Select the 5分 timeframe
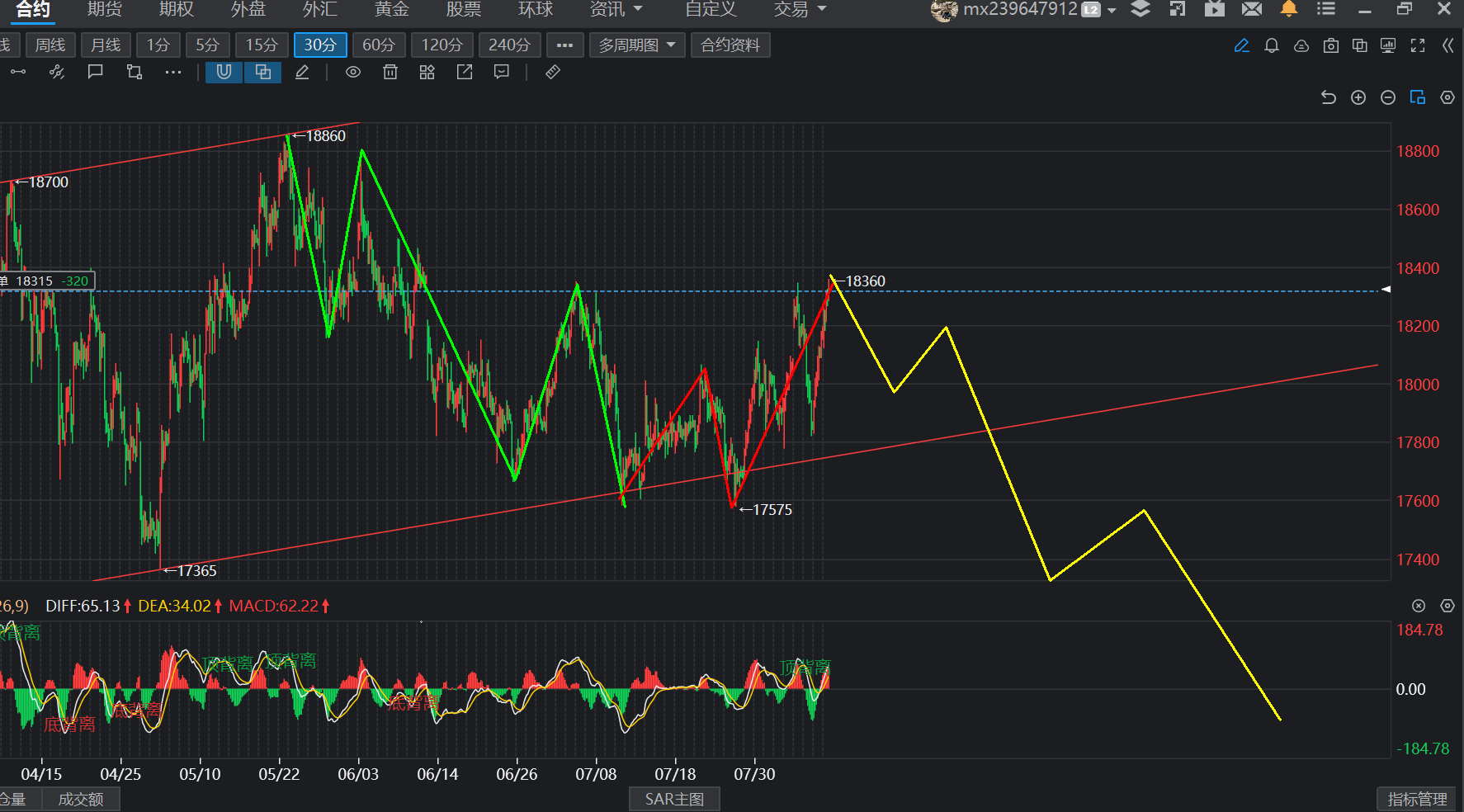This screenshot has width=1464, height=812. click(208, 45)
